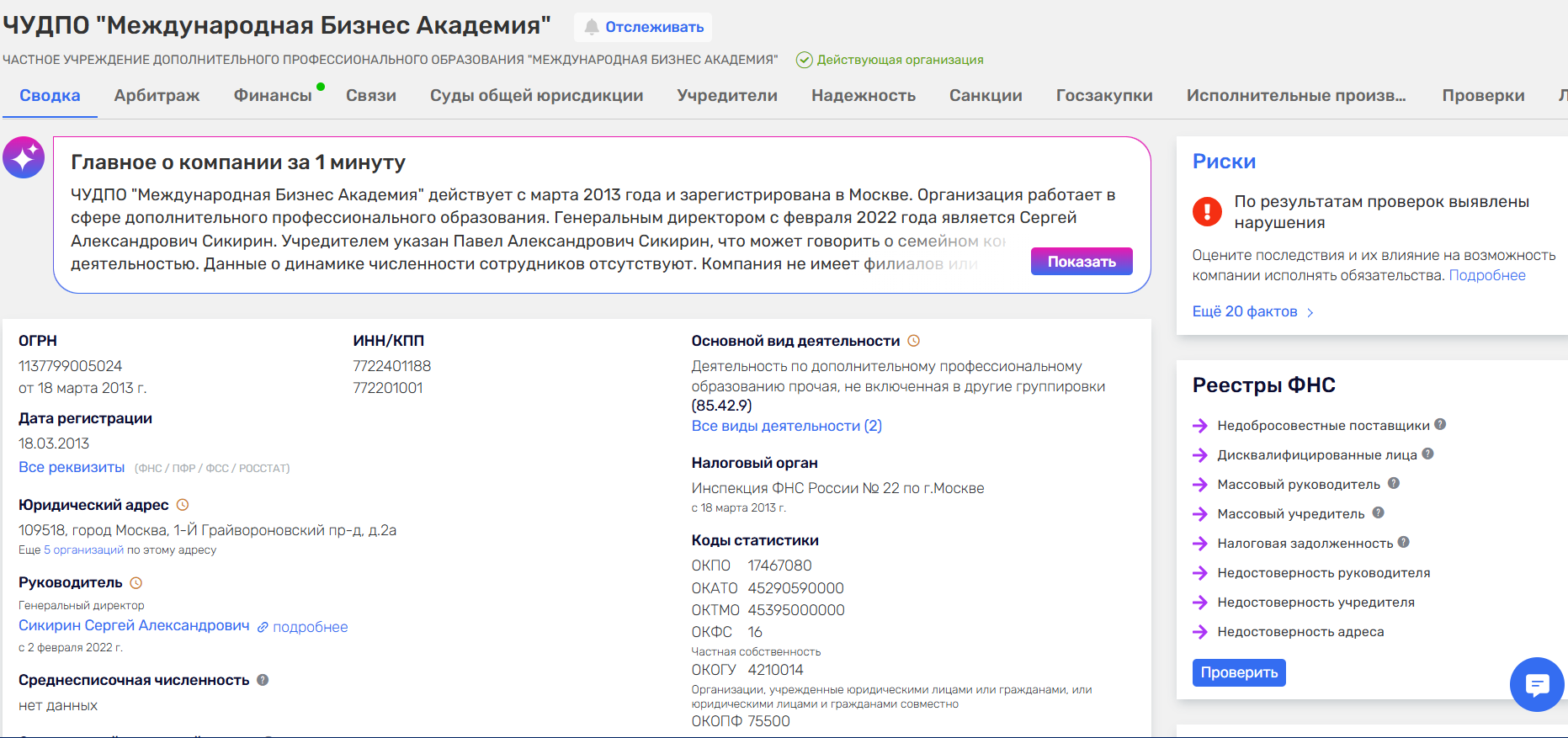This screenshot has height=738, width=1568.
Task: Click the red warning icon in Риски
Action: click(1207, 211)
